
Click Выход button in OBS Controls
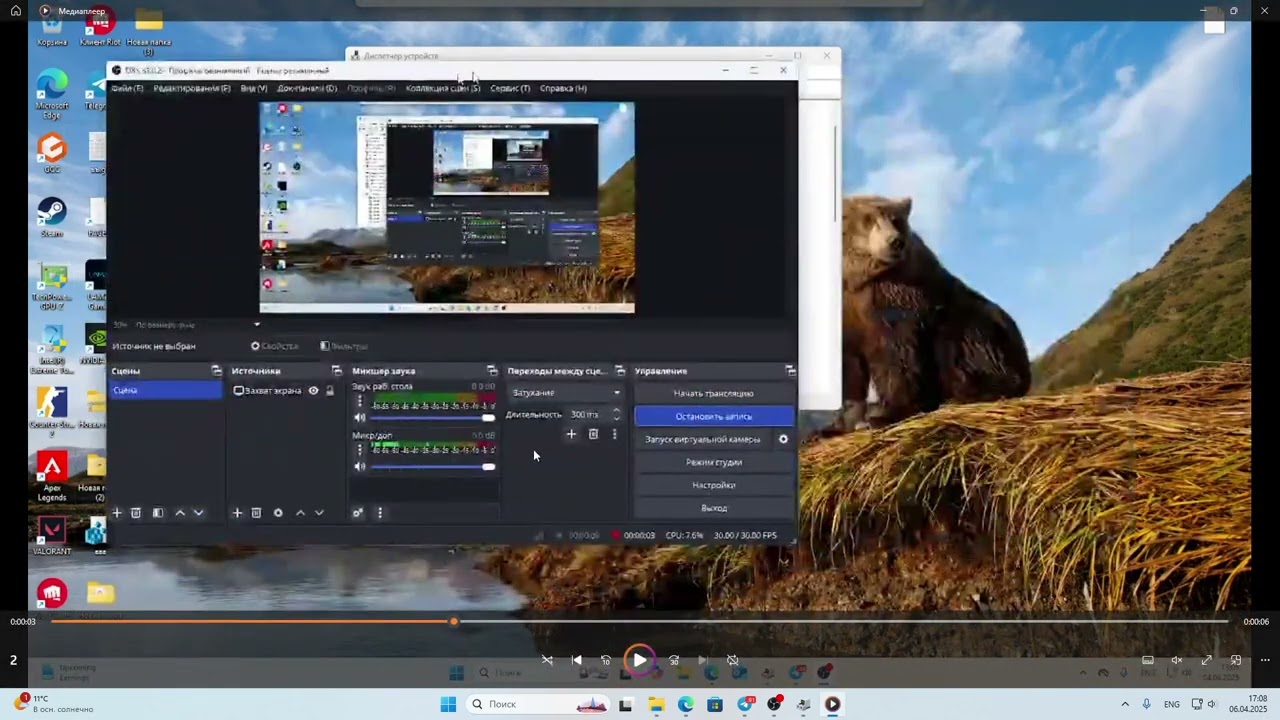click(x=714, y=508)
